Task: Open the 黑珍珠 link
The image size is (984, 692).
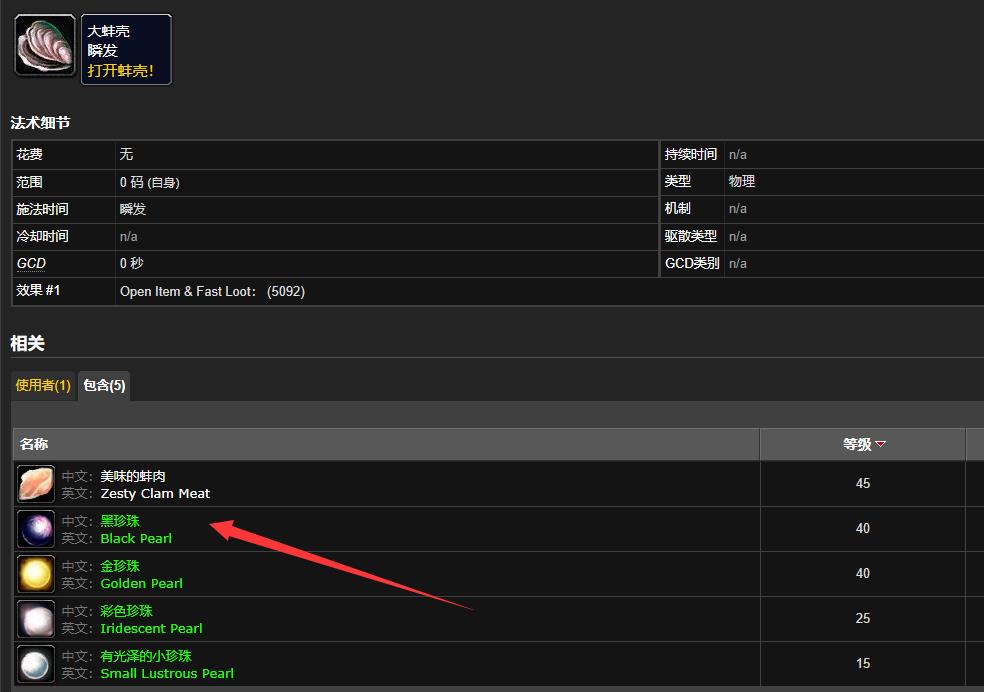Action: coord(120,521)
